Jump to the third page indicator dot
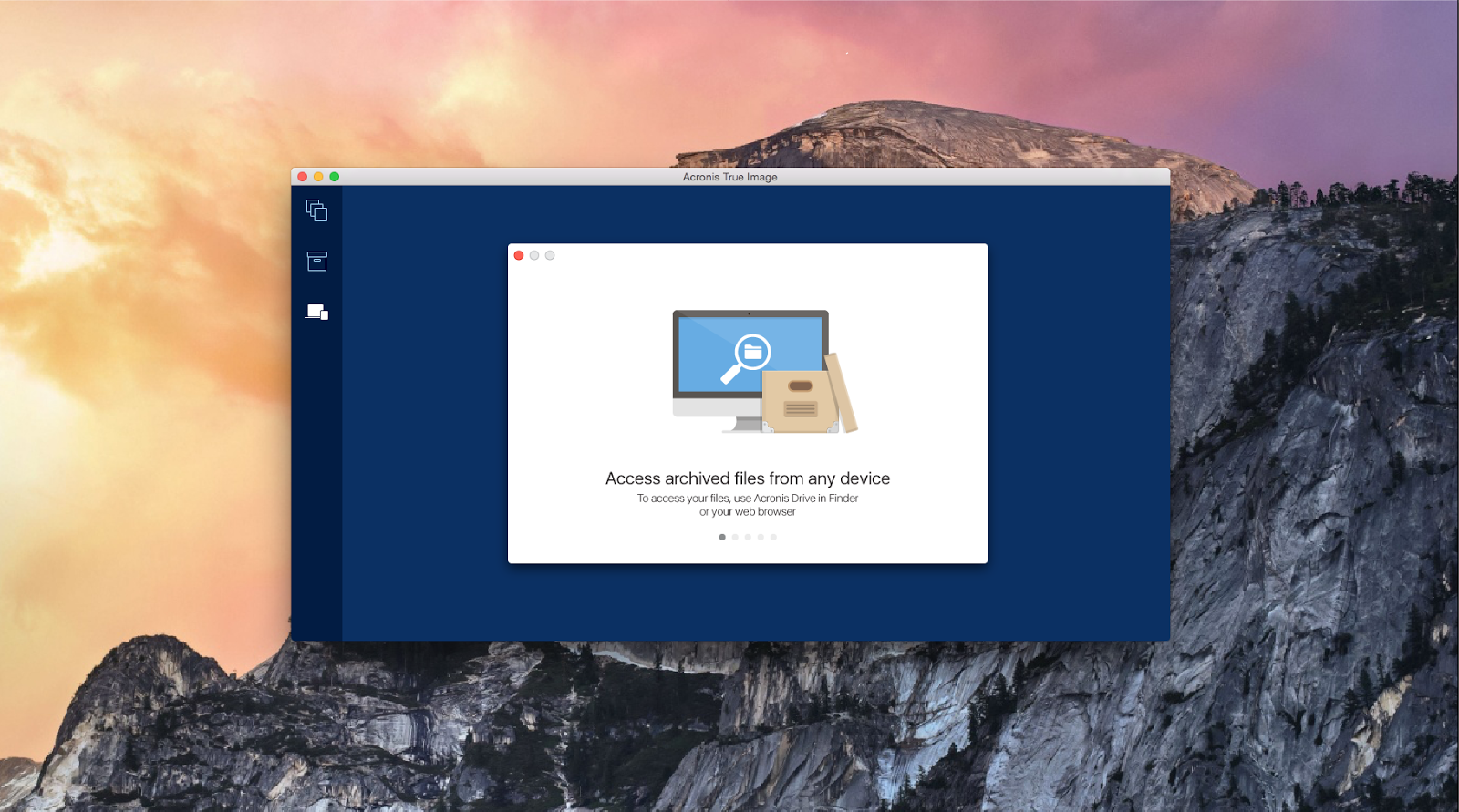The height and width of the screenshot is (812, 1459). [x=748, y=537]
